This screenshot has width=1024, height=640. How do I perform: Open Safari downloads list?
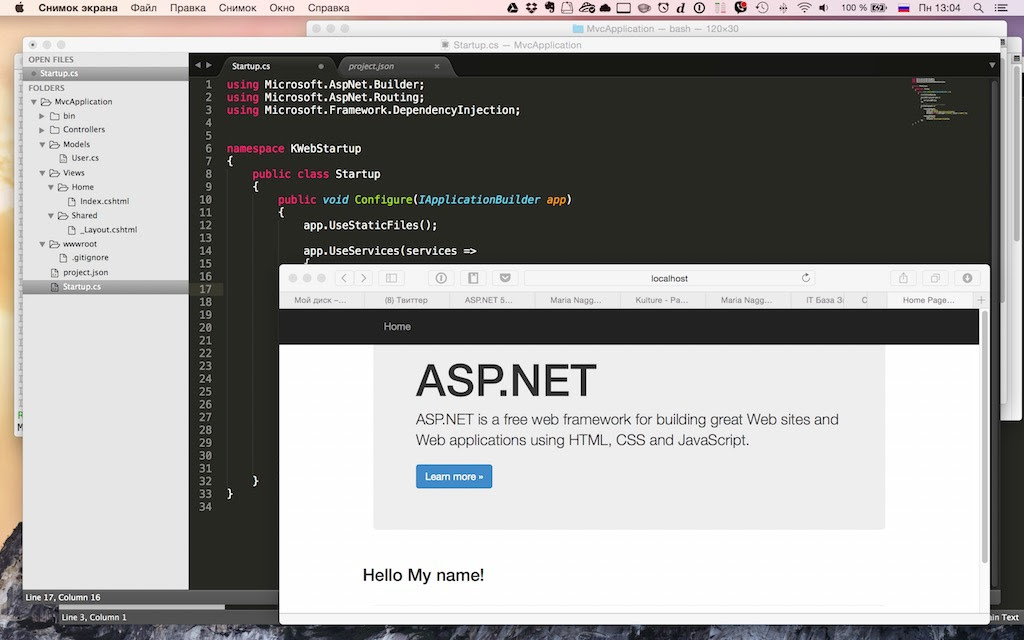pos(967,278)
